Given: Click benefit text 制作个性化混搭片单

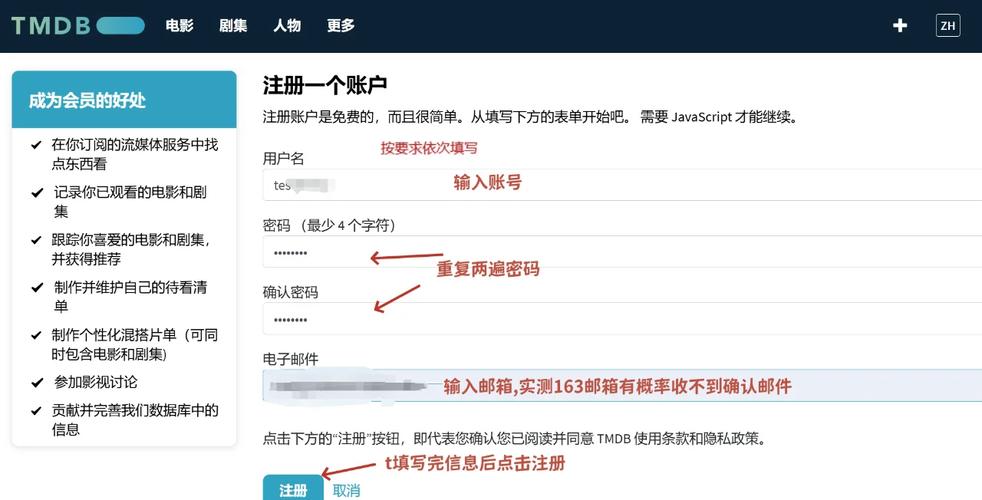Looking at the screenshot, I should (x=135, y=345).
